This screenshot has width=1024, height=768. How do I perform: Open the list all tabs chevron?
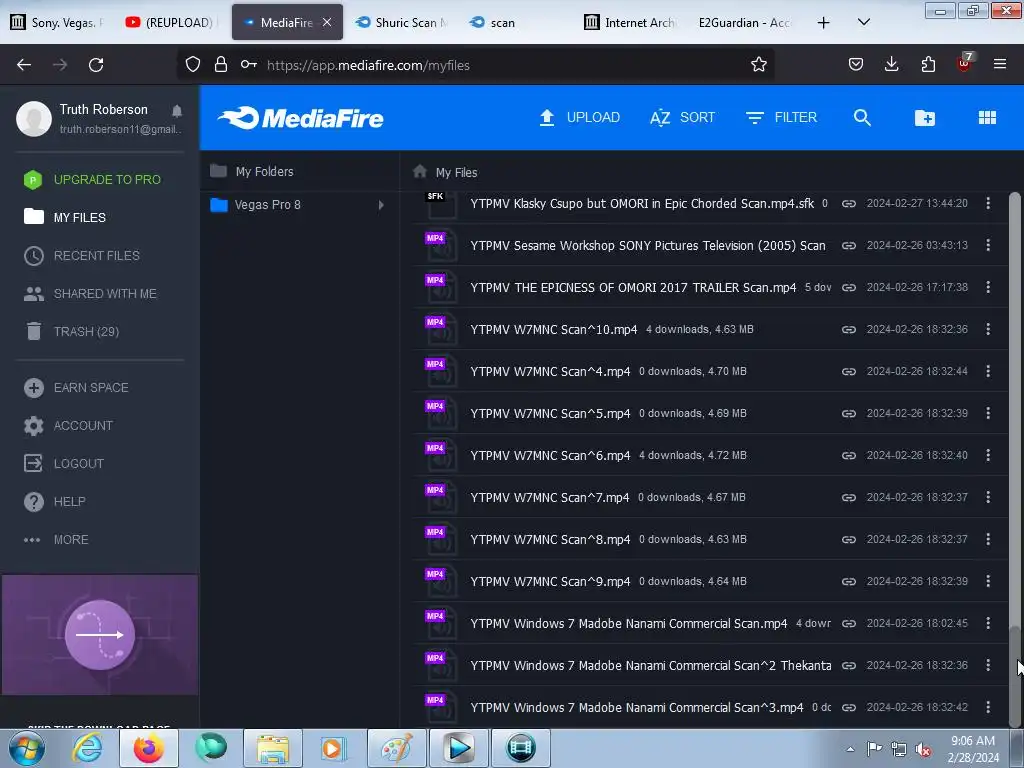[x=863, y=23]
